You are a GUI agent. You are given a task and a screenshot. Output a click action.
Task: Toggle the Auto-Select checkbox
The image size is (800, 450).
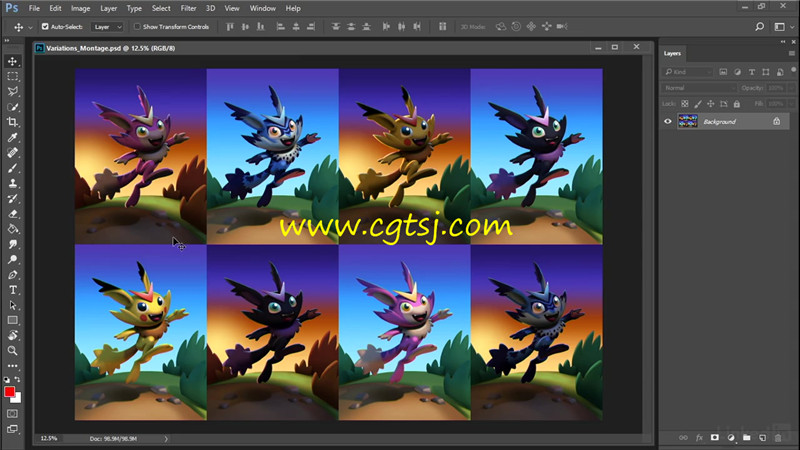pyautogui.click(x=45, y=27)
